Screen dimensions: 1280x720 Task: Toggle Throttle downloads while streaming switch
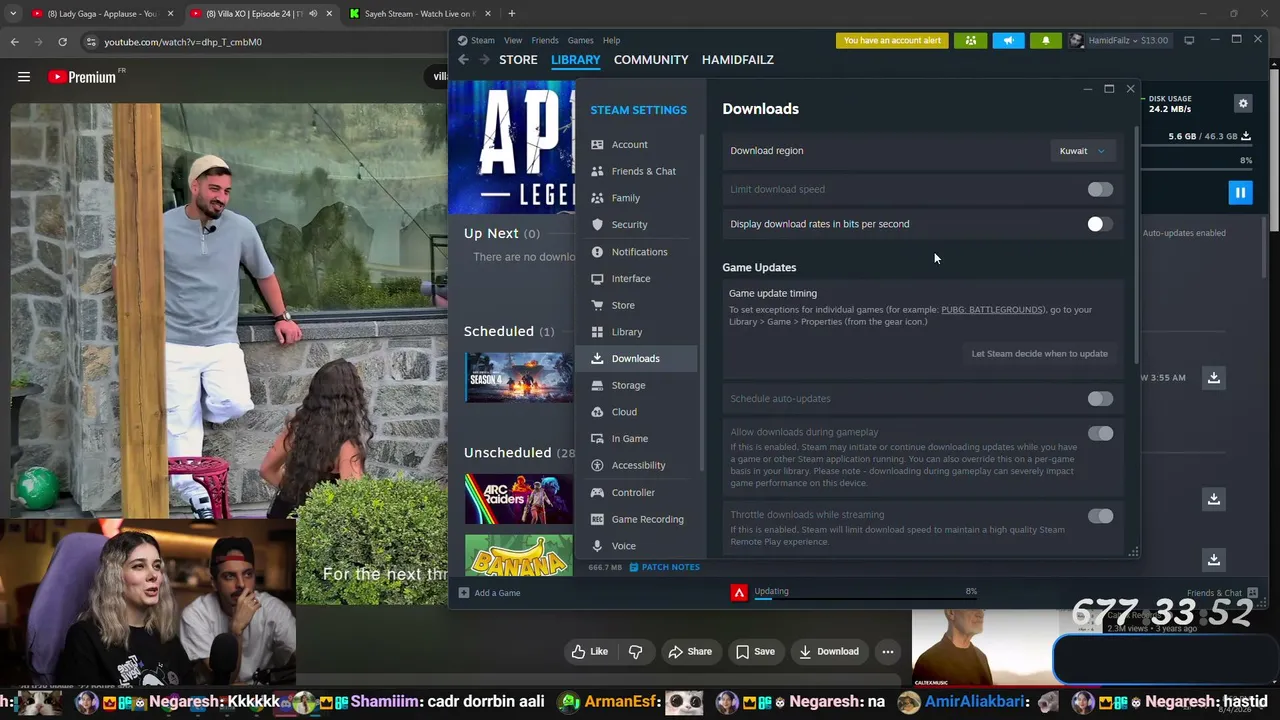(1100, 516)
